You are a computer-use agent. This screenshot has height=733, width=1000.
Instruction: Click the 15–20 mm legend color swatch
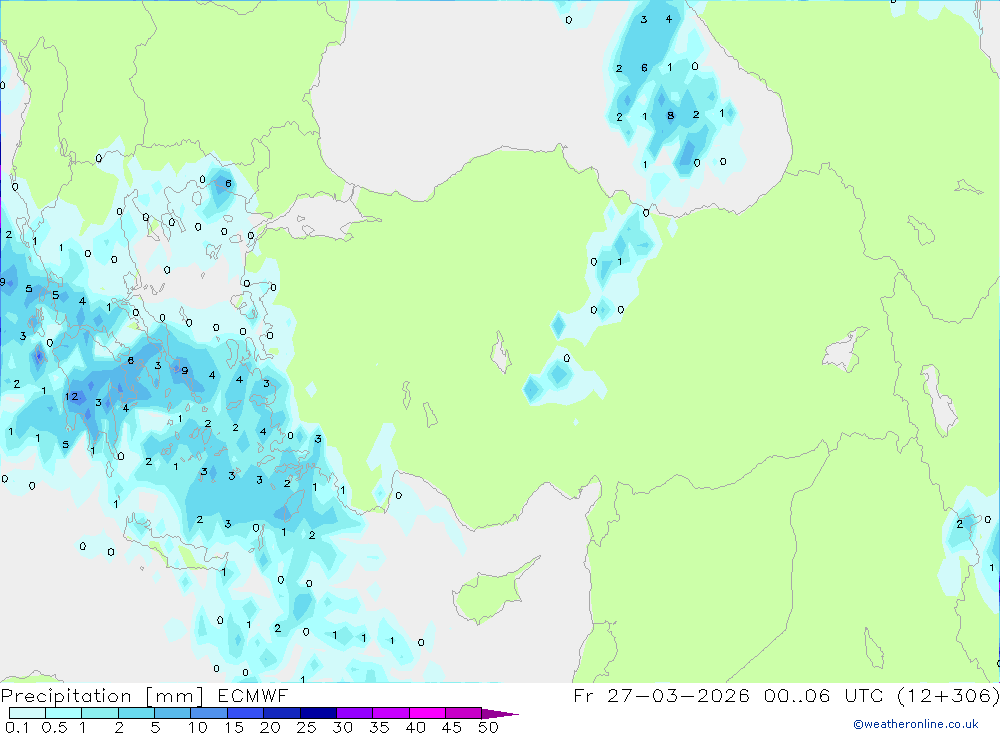[x=245, y=713]
